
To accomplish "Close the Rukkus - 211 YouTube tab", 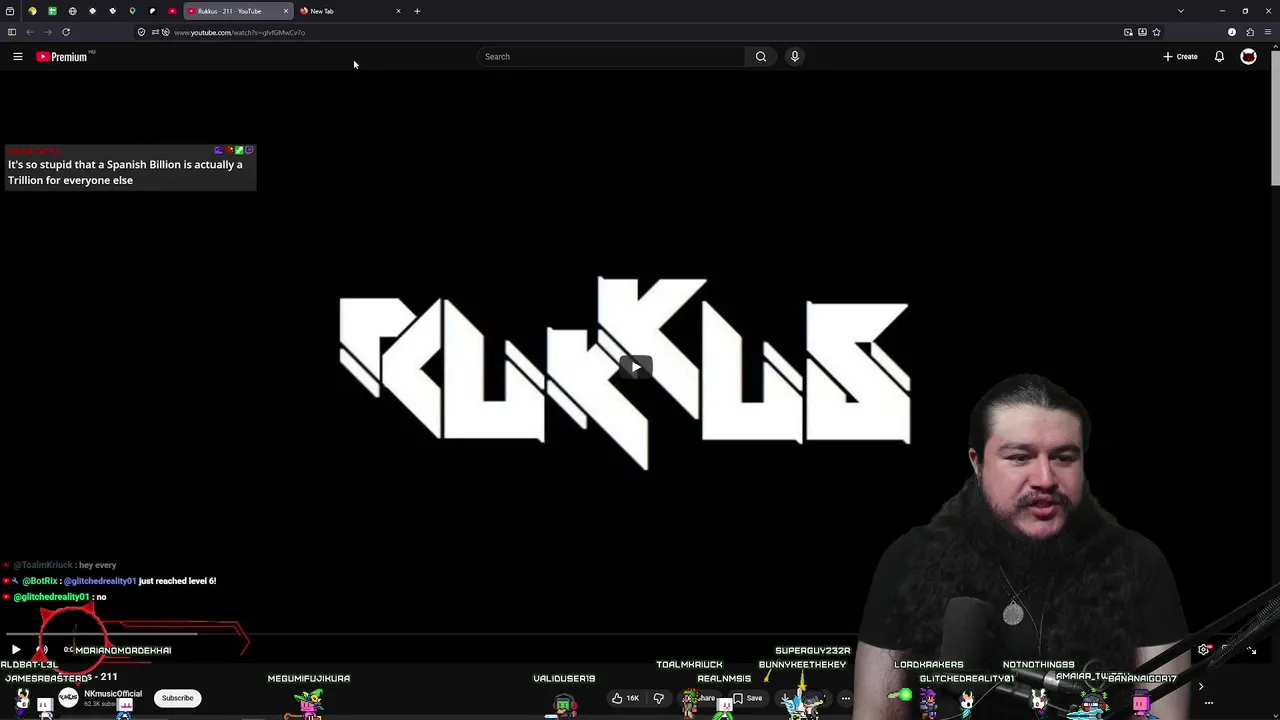I will click(x=286, y=11).
